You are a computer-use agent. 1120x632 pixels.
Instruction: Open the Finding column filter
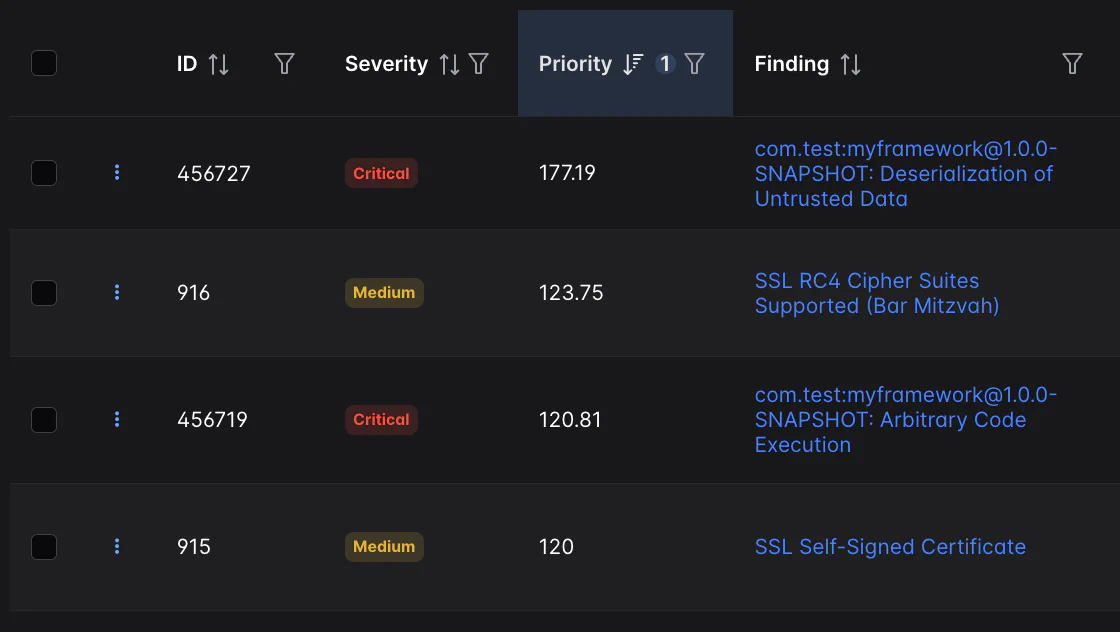(1072, 65)
